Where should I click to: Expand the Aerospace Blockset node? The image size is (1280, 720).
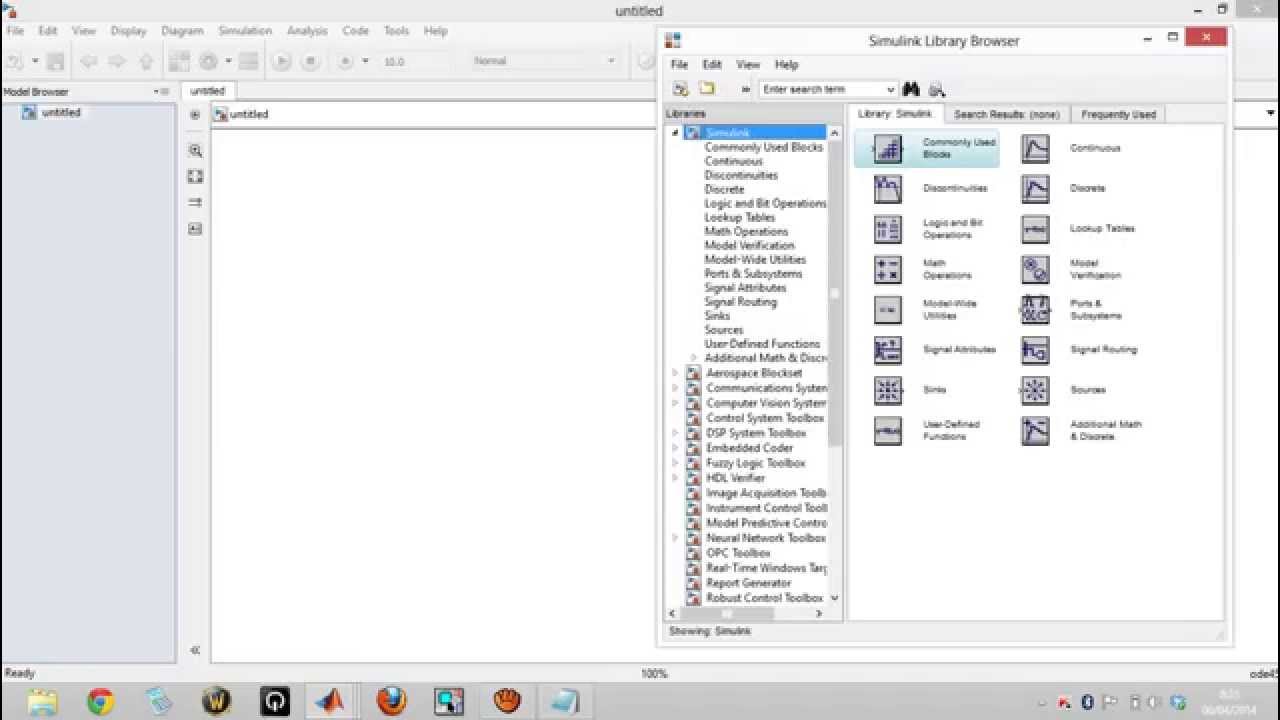(x=675, y=373)
